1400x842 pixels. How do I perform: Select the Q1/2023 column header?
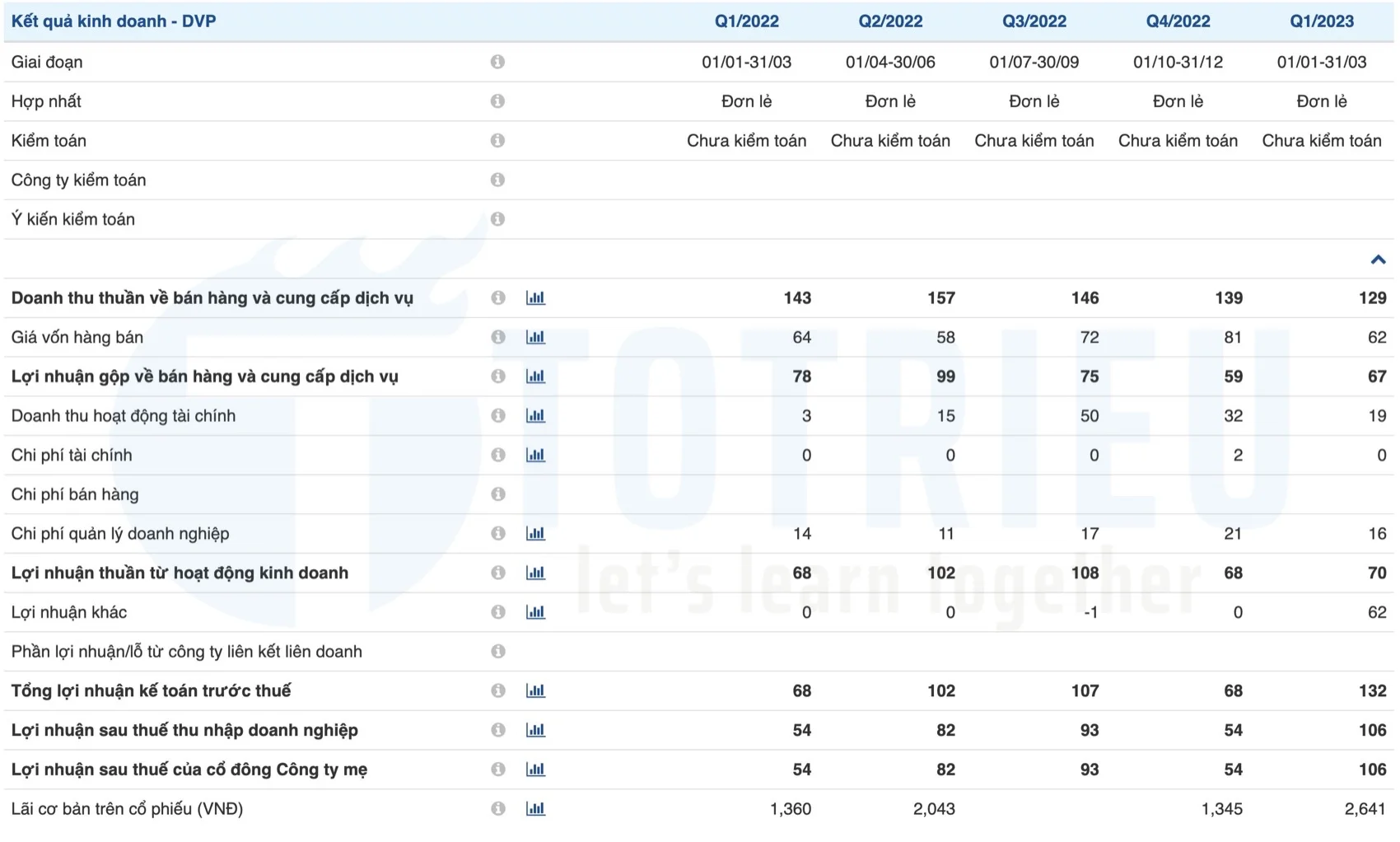pyautogui.click(x=1322, y=21)
